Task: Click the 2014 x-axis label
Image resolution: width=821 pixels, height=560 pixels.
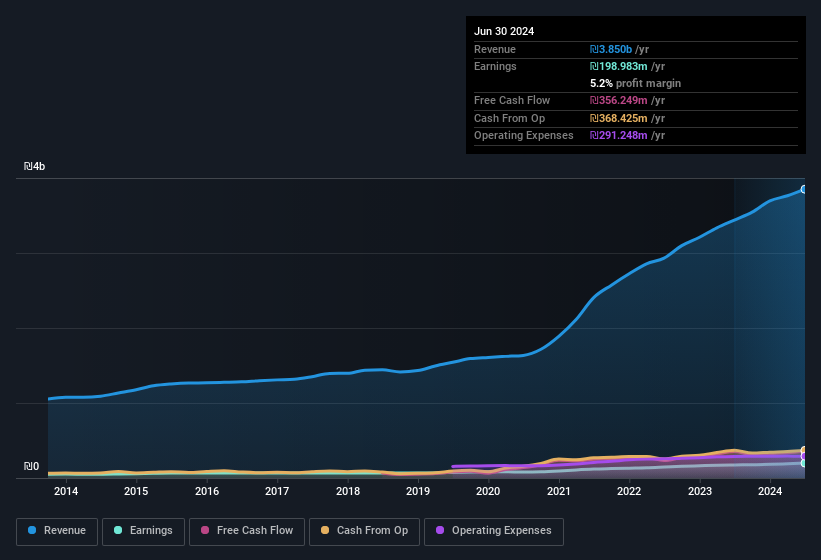Action: pos(66,491)
